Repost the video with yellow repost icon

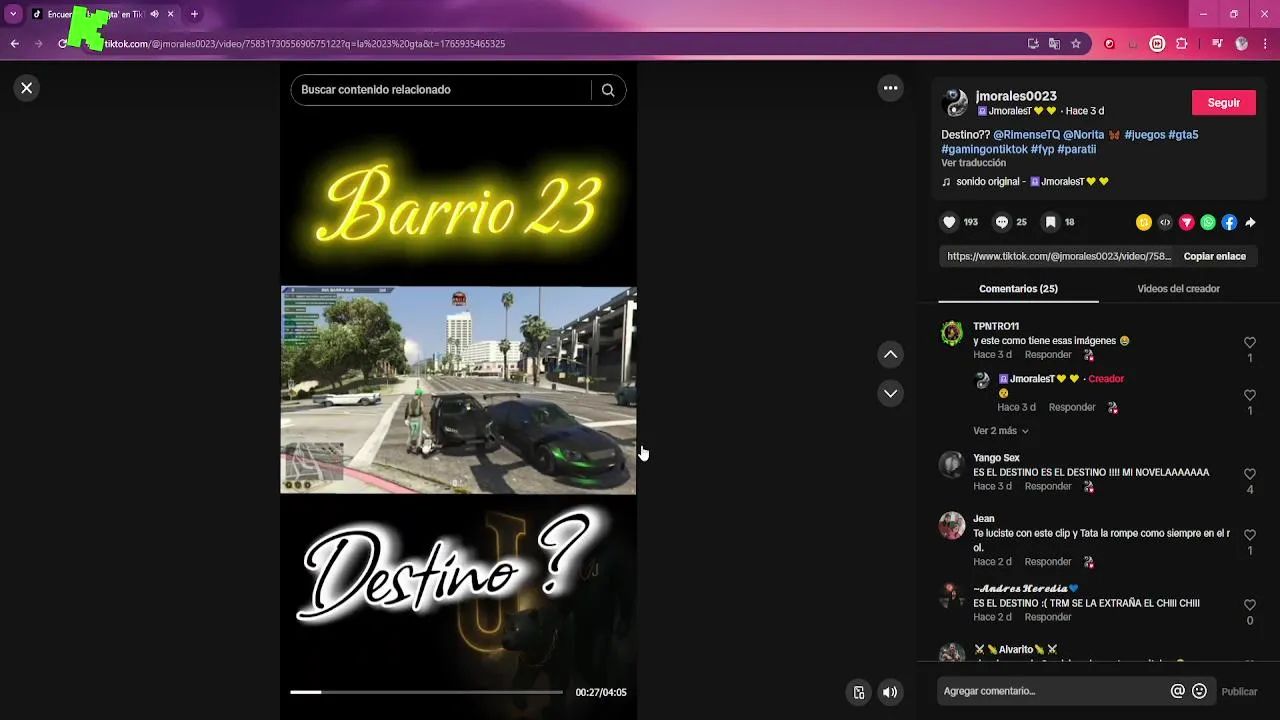click(x=1144, y=222)
